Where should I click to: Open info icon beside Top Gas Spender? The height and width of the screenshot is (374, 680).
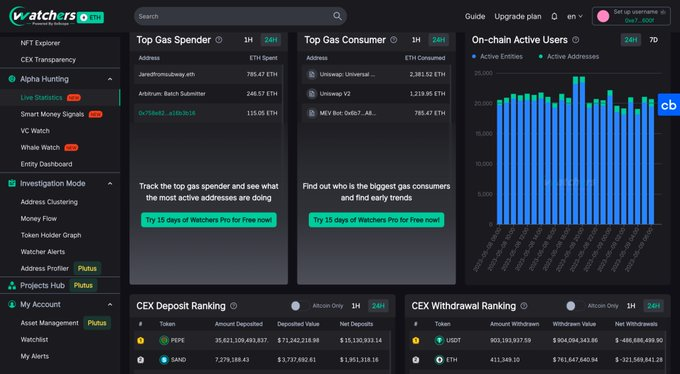(219, 40)
